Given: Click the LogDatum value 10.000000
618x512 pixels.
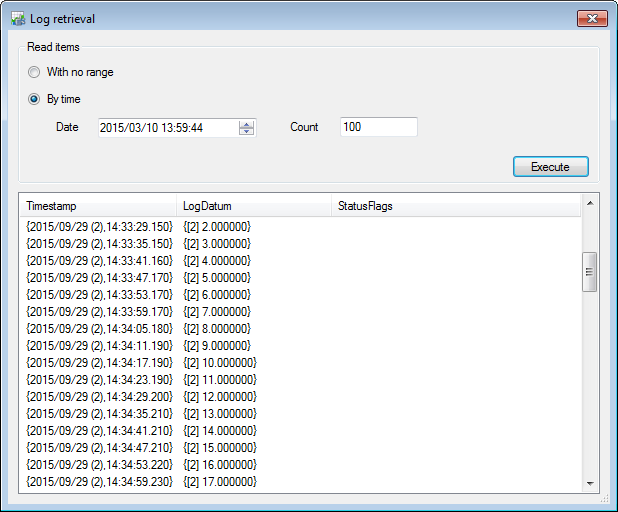Looking at the screenshot, I should point(220,362).
